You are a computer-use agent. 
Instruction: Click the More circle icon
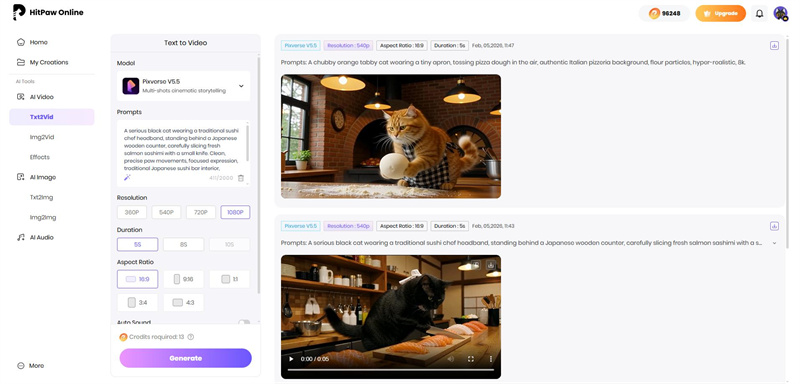tap(21, 366)
